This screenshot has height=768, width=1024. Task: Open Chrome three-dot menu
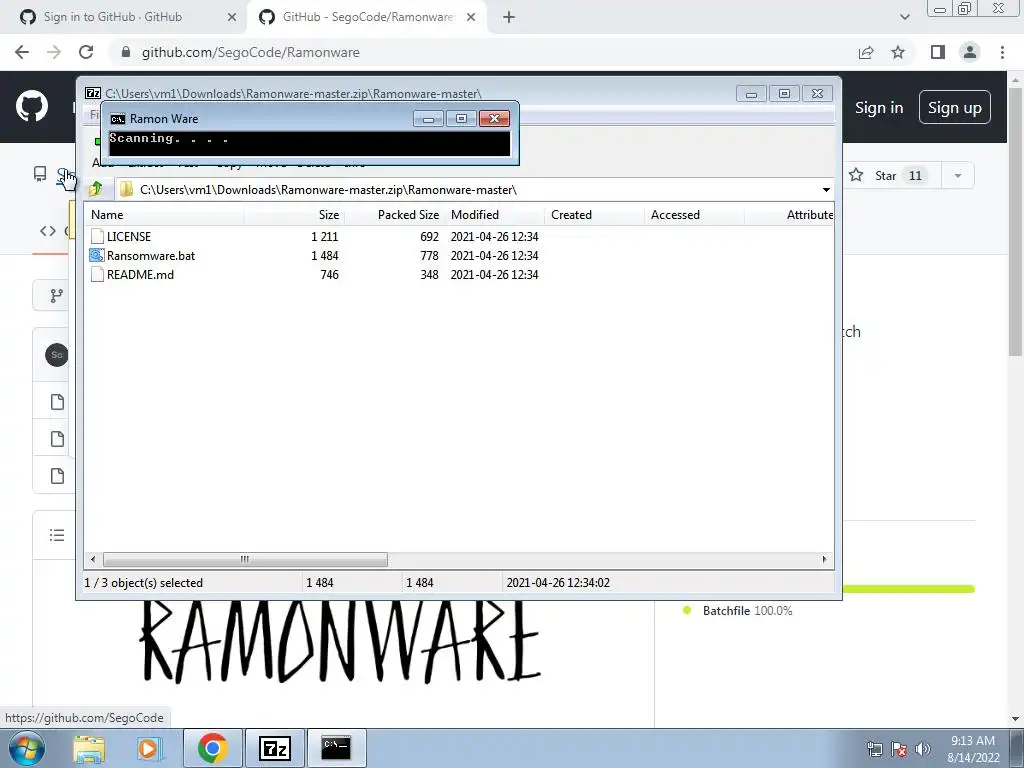tap(1002, 52)
